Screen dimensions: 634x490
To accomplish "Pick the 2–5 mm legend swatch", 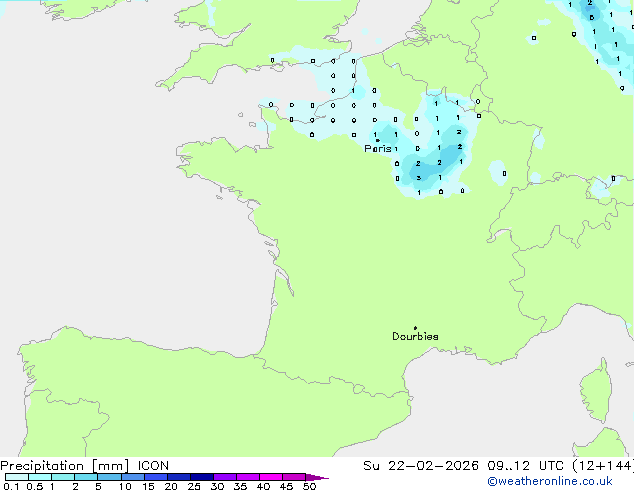I will (x=86, y=477).
